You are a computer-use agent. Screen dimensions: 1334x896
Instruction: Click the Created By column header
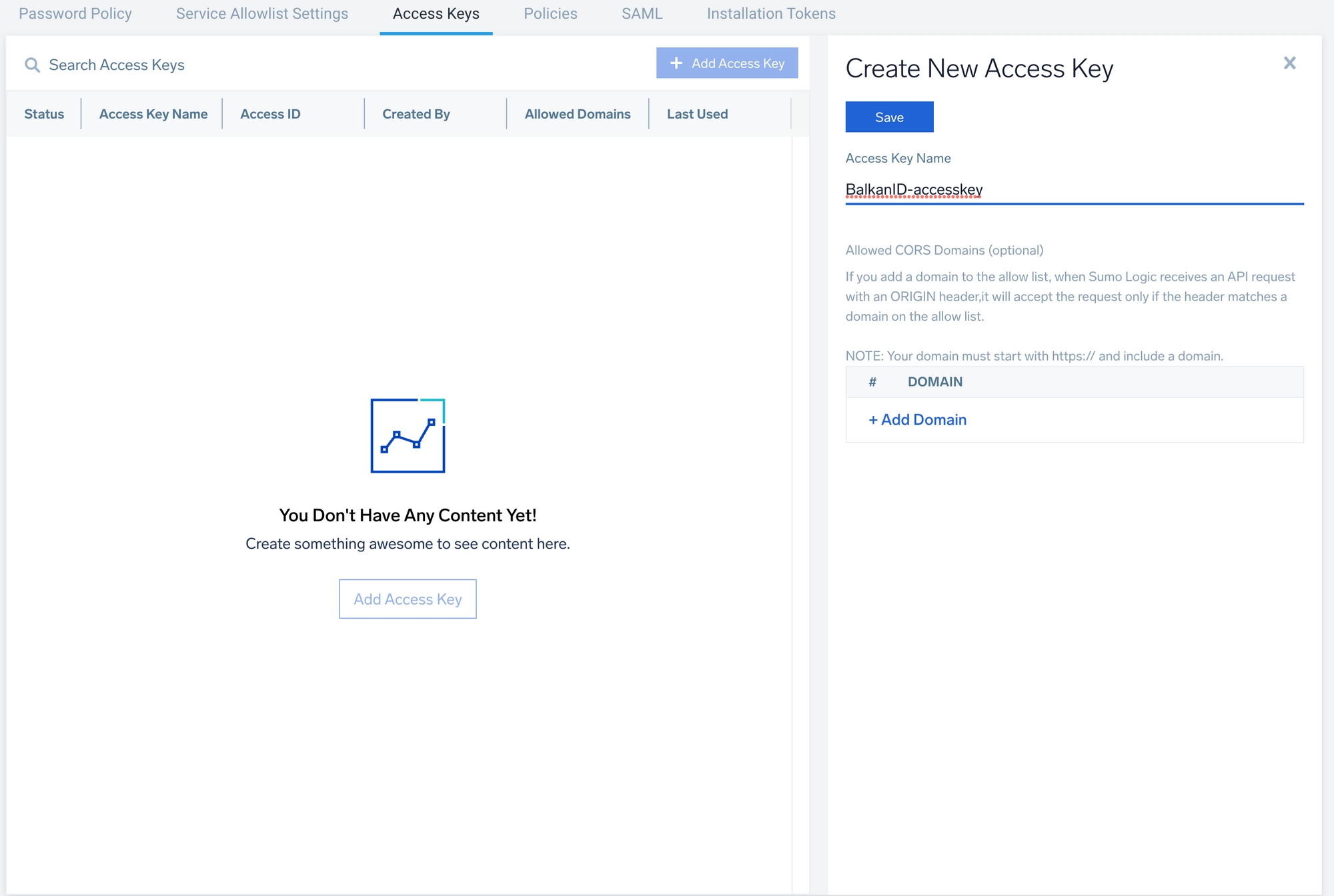(416, 114)
